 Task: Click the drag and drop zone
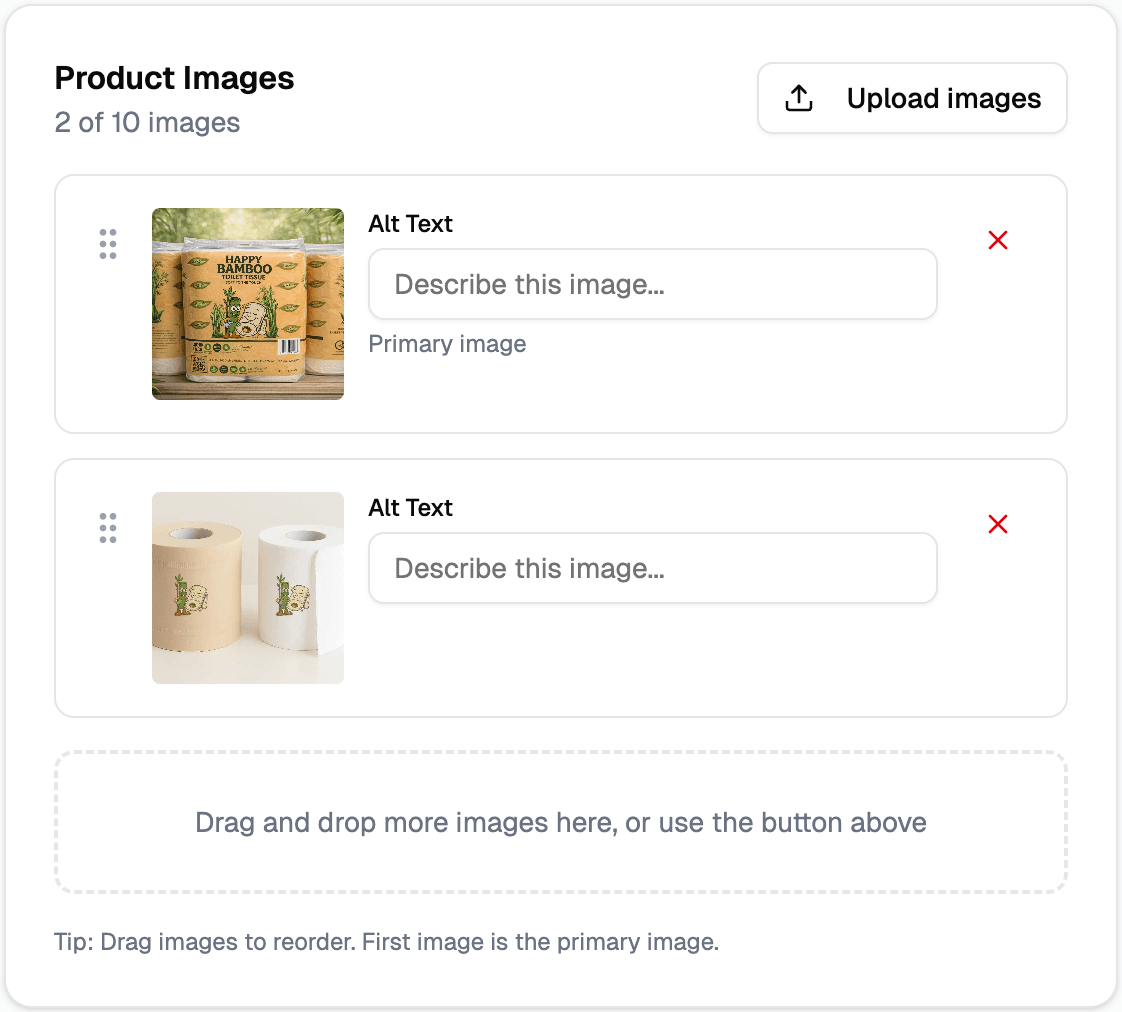561,822
